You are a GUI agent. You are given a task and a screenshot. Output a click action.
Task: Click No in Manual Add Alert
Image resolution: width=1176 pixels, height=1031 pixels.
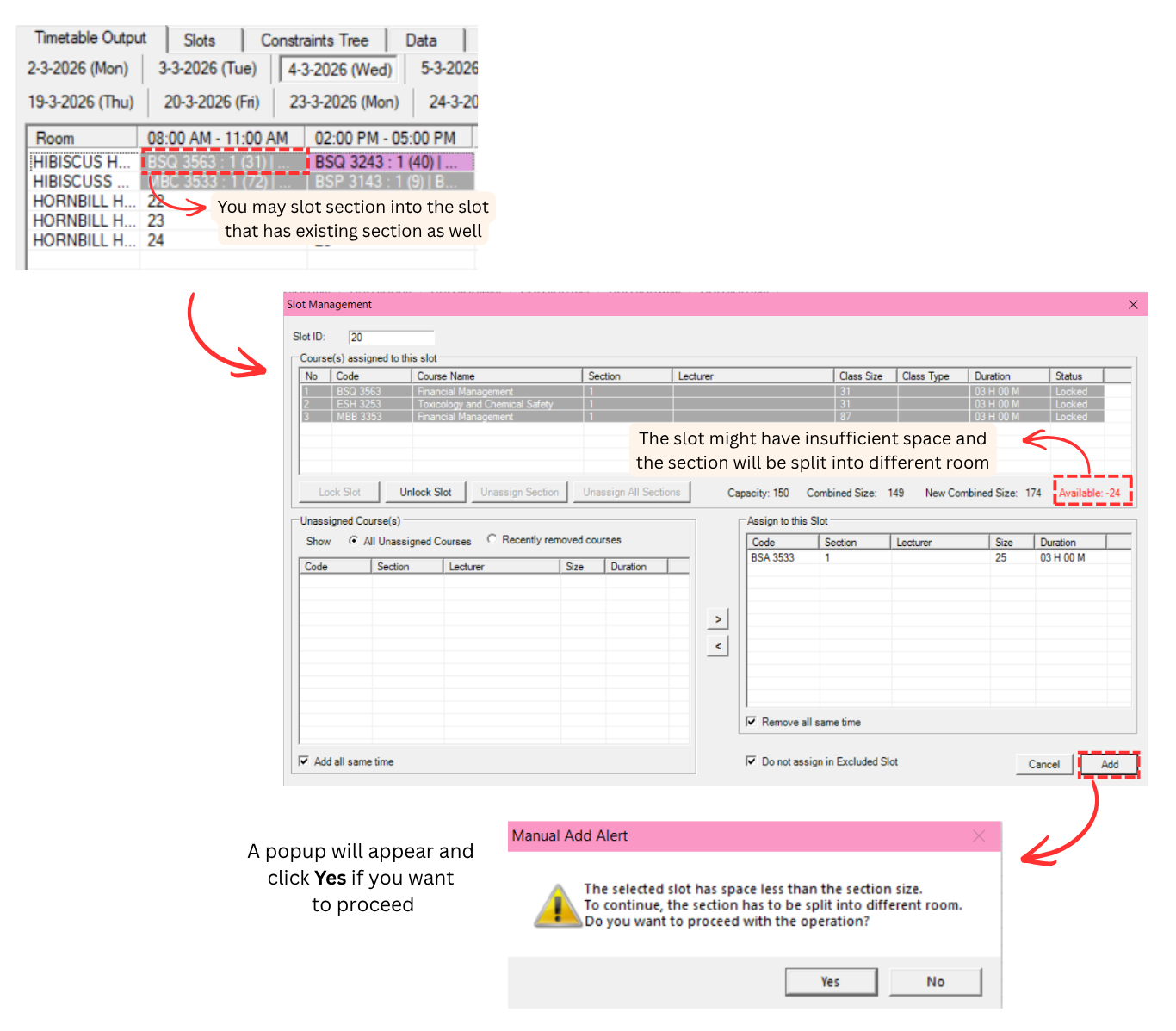click(936, 982)
